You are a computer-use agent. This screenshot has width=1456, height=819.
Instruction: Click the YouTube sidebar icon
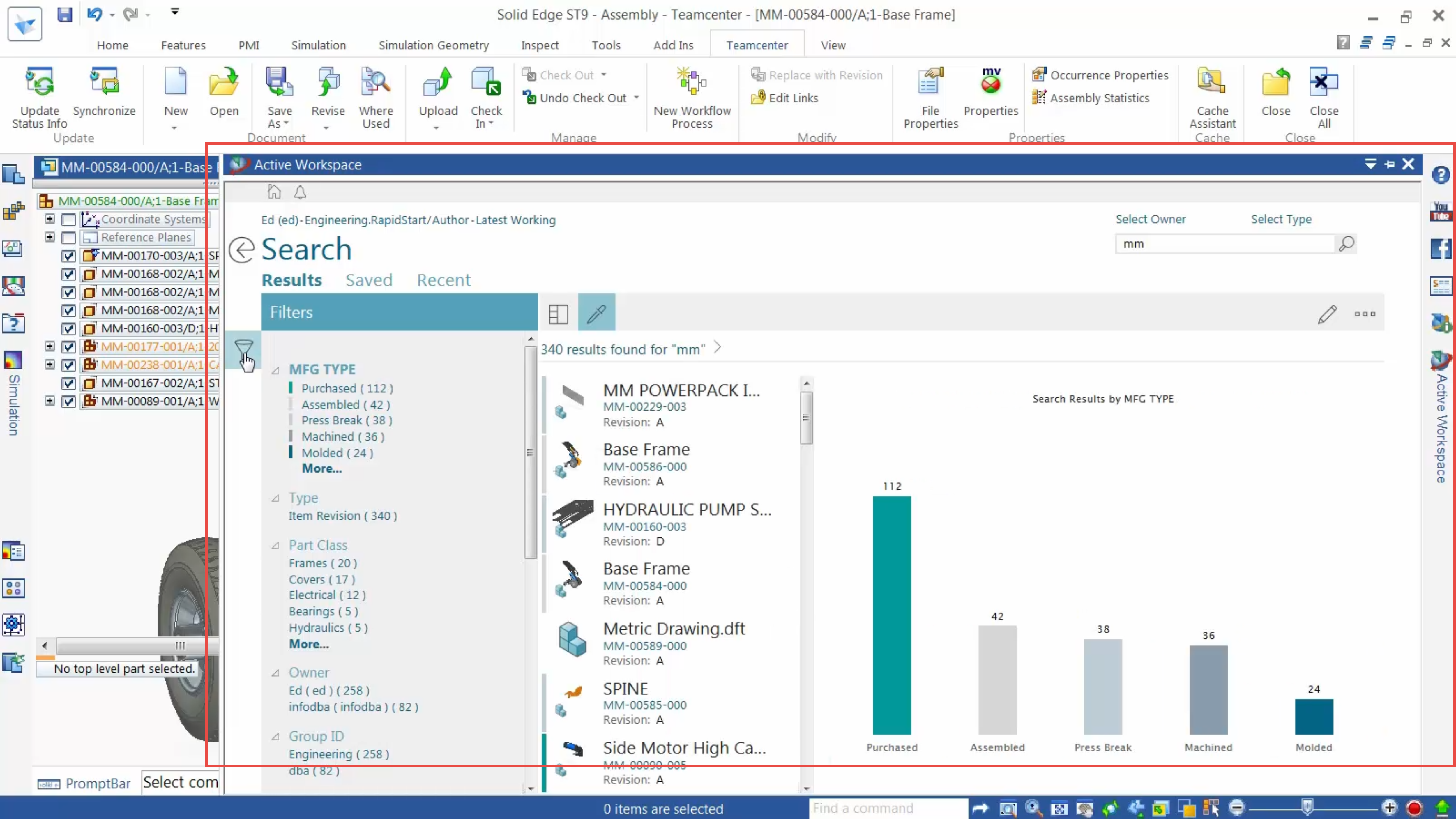click(1441, 211)
